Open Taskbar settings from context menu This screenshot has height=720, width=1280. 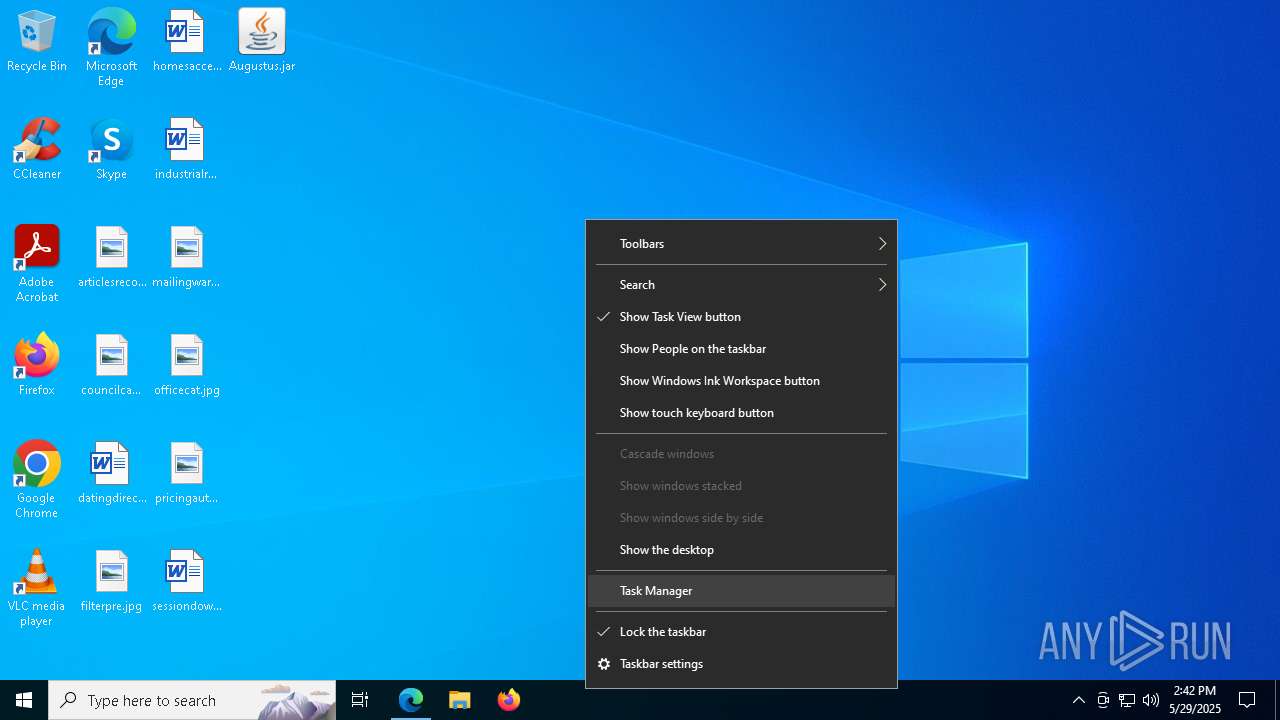coord(741,664)
